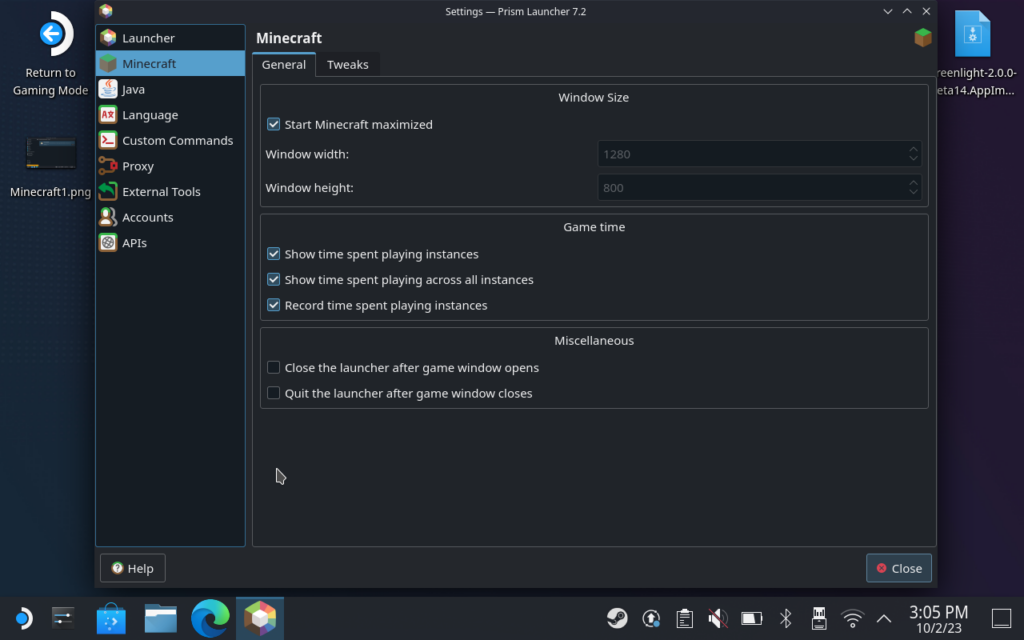Select the Greenlight AppImage file on desktop

click(x=975, y=54)
